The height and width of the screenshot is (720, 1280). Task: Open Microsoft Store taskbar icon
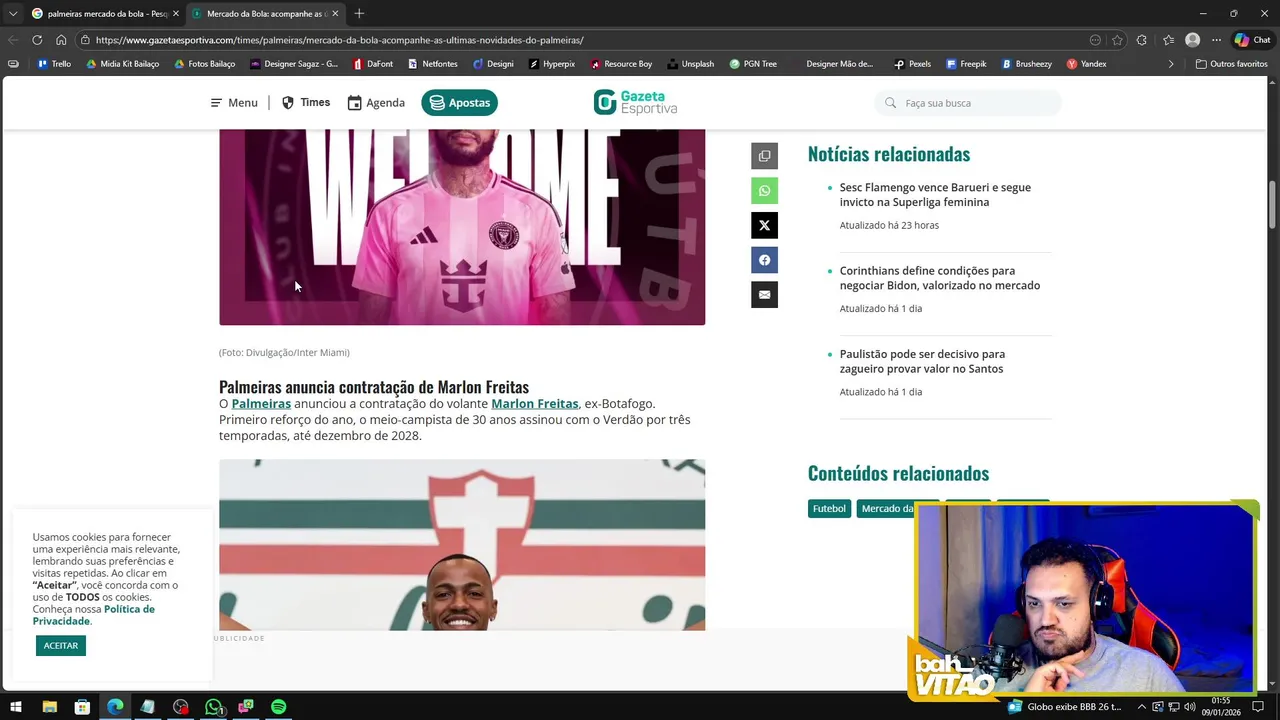click(x=82, y=707)
